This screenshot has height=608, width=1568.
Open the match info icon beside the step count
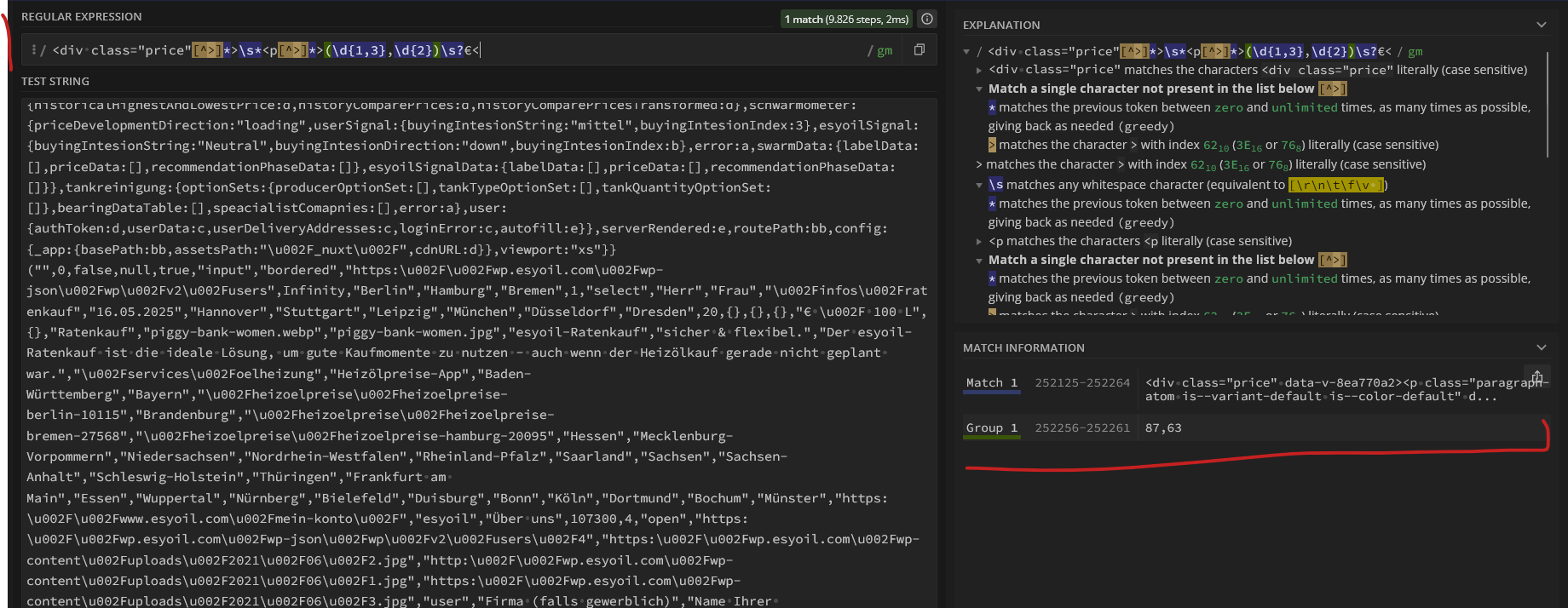point(927,19)
